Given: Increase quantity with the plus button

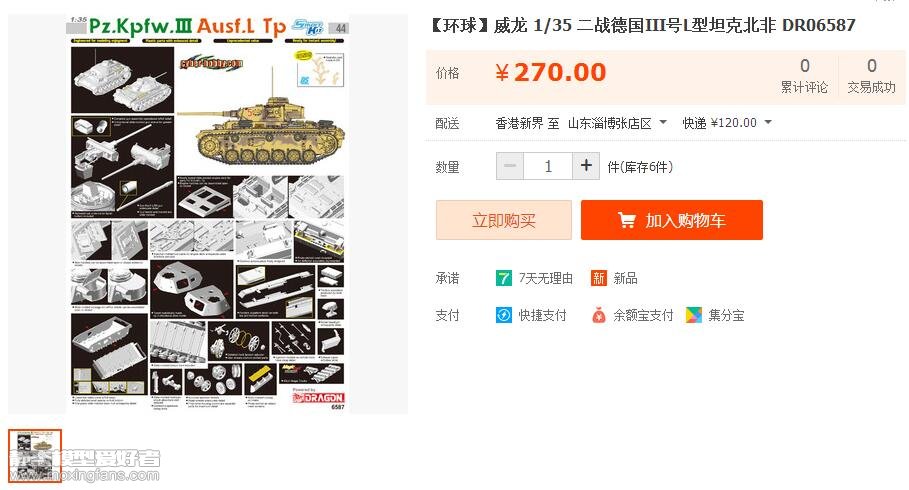Looking at the screenshot, I should coord(586,166).
